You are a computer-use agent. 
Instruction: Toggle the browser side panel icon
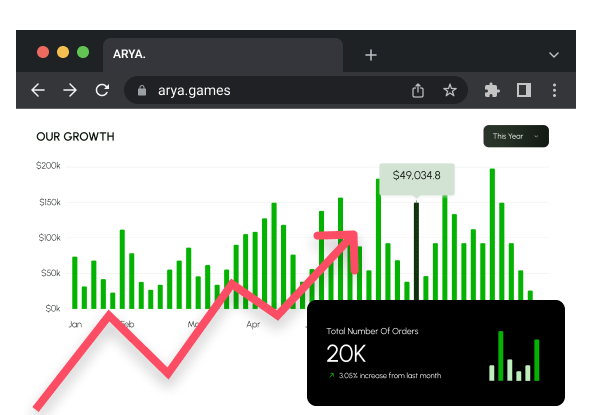(x=524, y=90)
